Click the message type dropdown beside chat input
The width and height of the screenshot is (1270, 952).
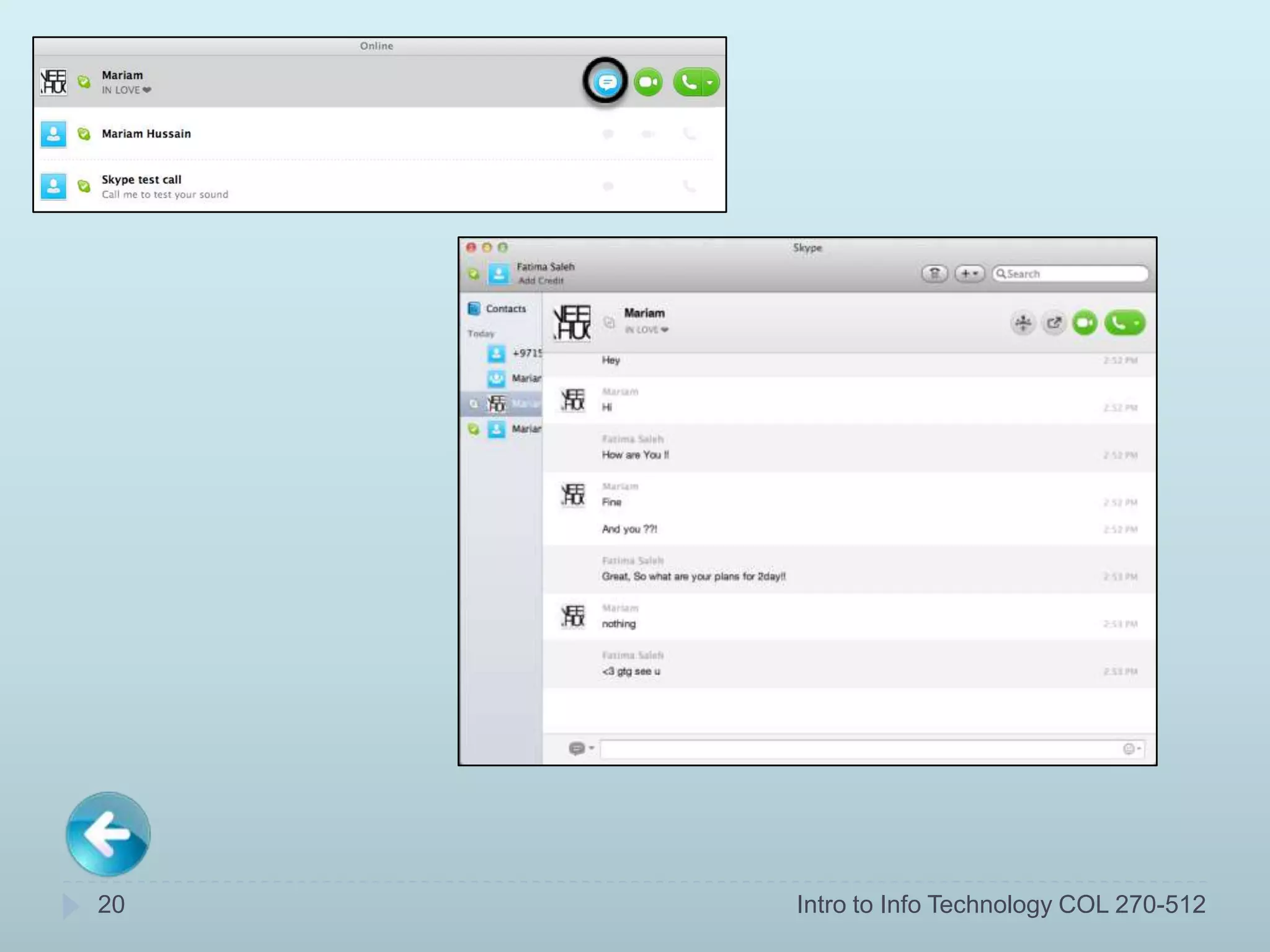(580, 749)
